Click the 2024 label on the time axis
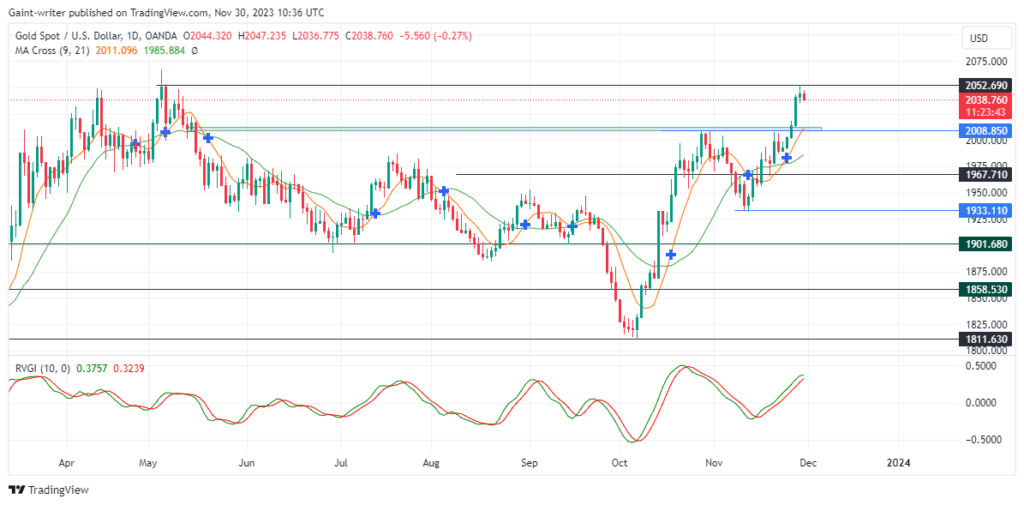This screenshot has height=505, width=1024. 899,462
